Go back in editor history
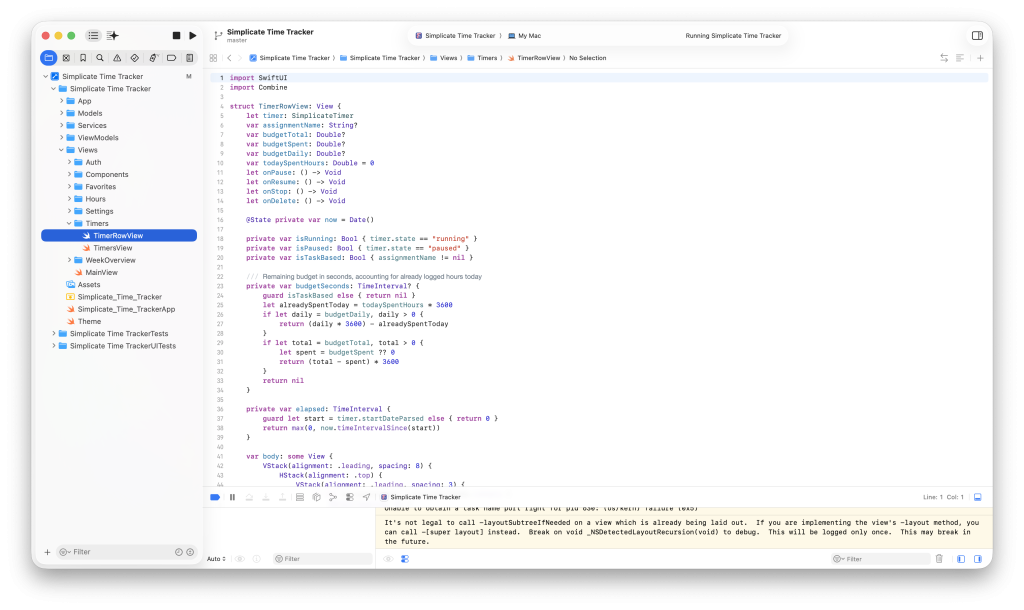 coord(229,57)
